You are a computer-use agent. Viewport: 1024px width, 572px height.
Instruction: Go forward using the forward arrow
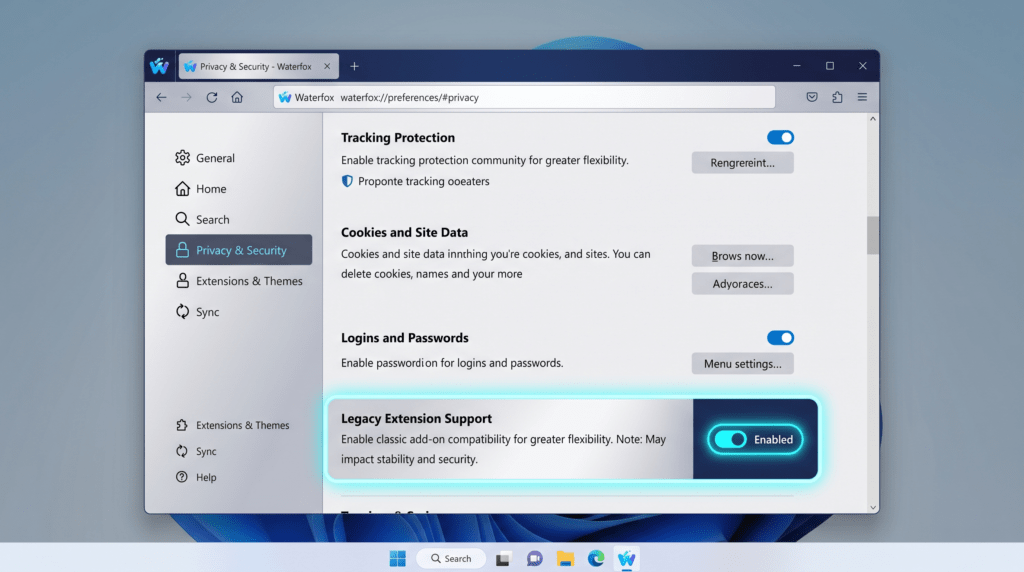[186, 97]
